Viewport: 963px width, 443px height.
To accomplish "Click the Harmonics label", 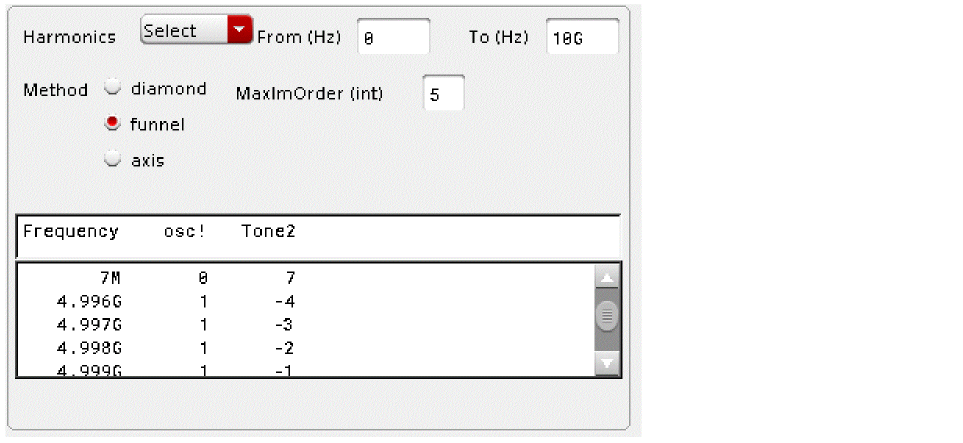I will click(x=69, y=37).
